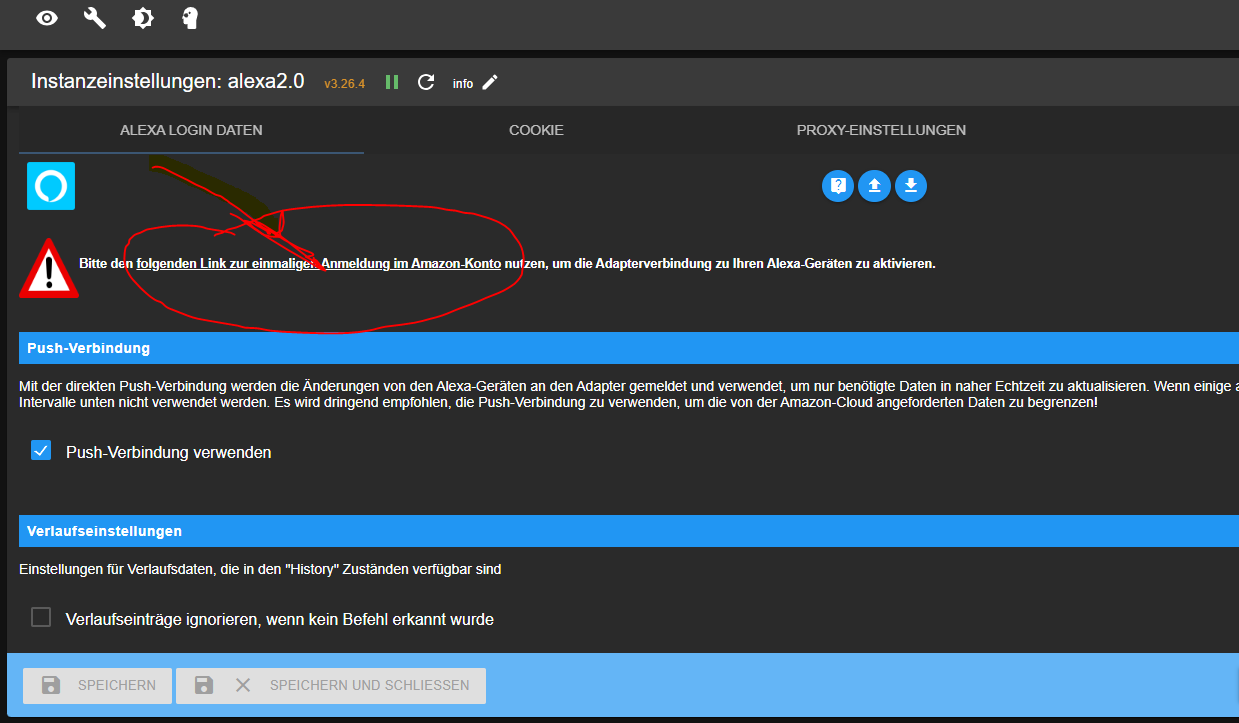Open the Cookie tab

(536, 130)
